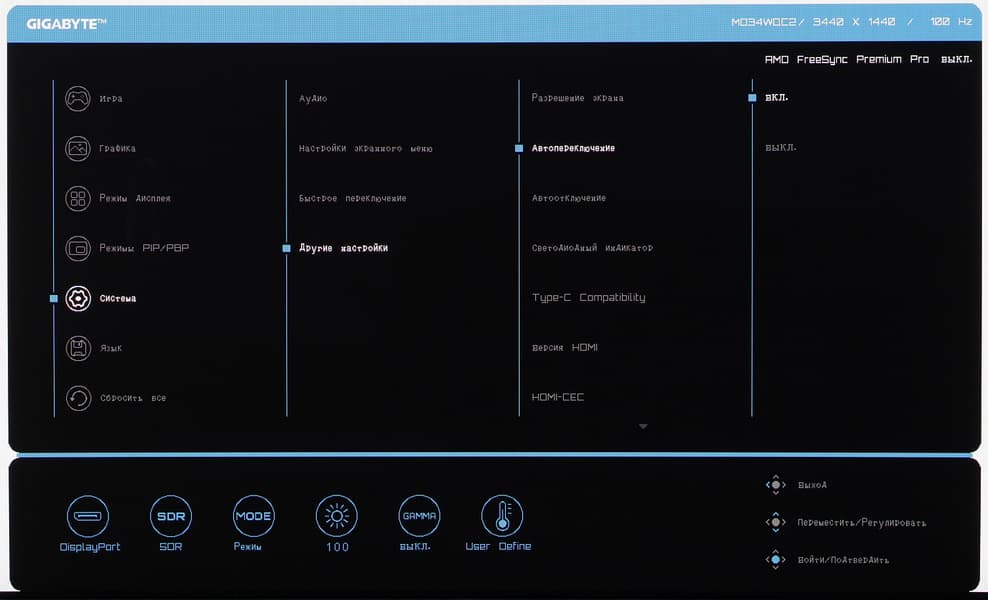988x600 pixels.
Task: Click the sun brightness icon
Action: point(336,516)
